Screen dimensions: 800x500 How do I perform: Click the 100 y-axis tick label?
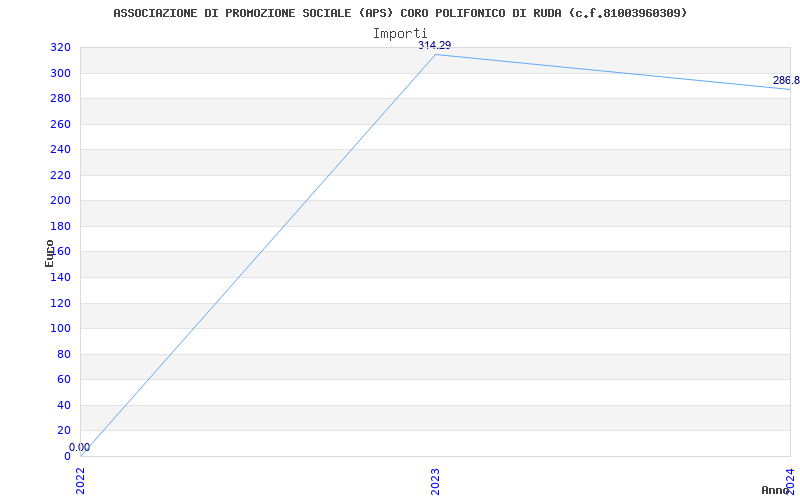coord(60,329)
